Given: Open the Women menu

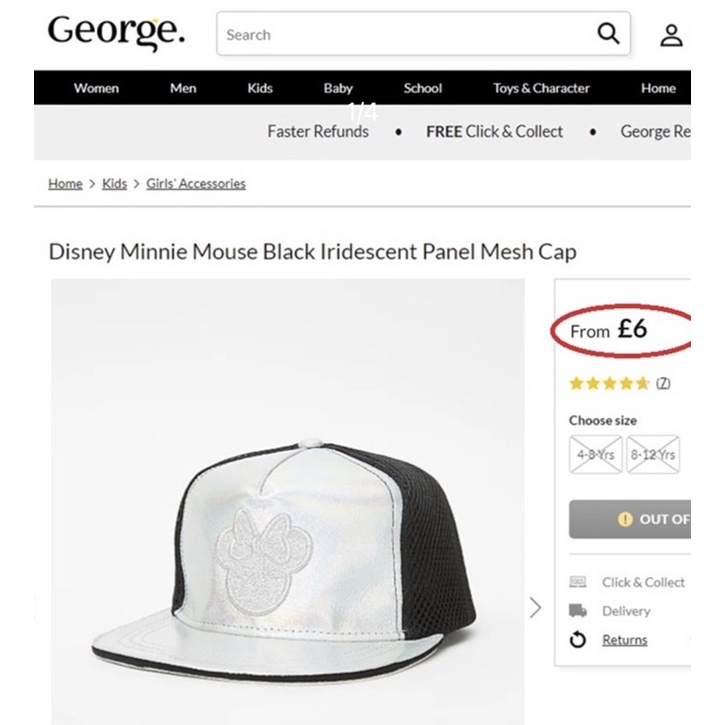Looking at the screenshot, I should [x=96, y=88].
